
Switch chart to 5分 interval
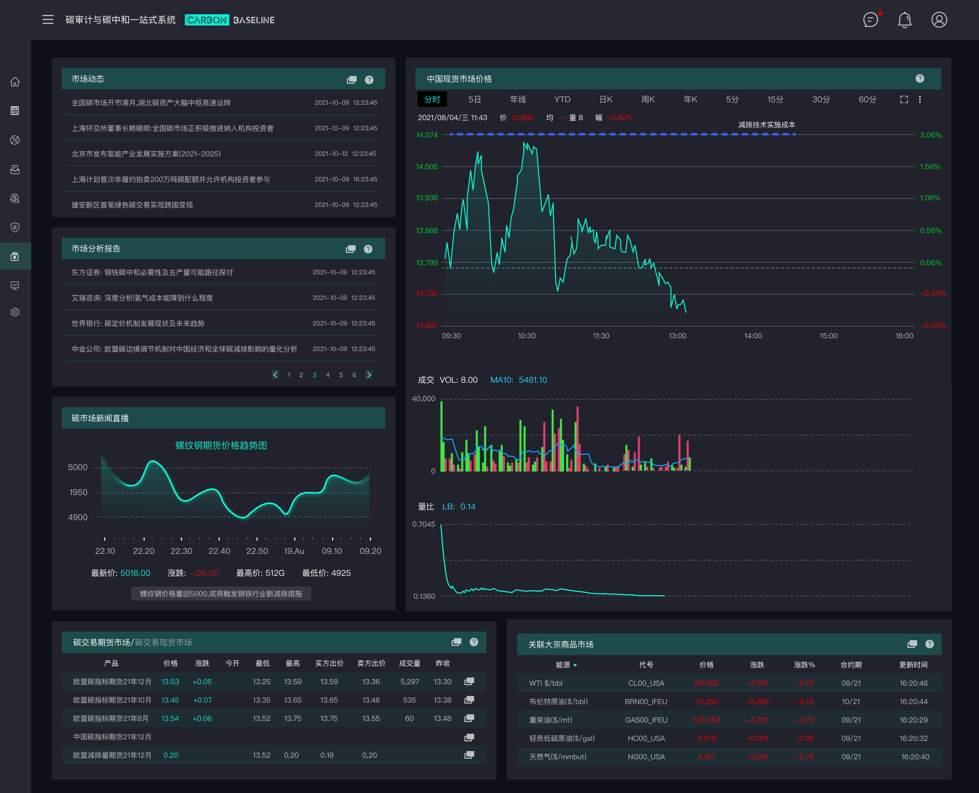[732, 99]
